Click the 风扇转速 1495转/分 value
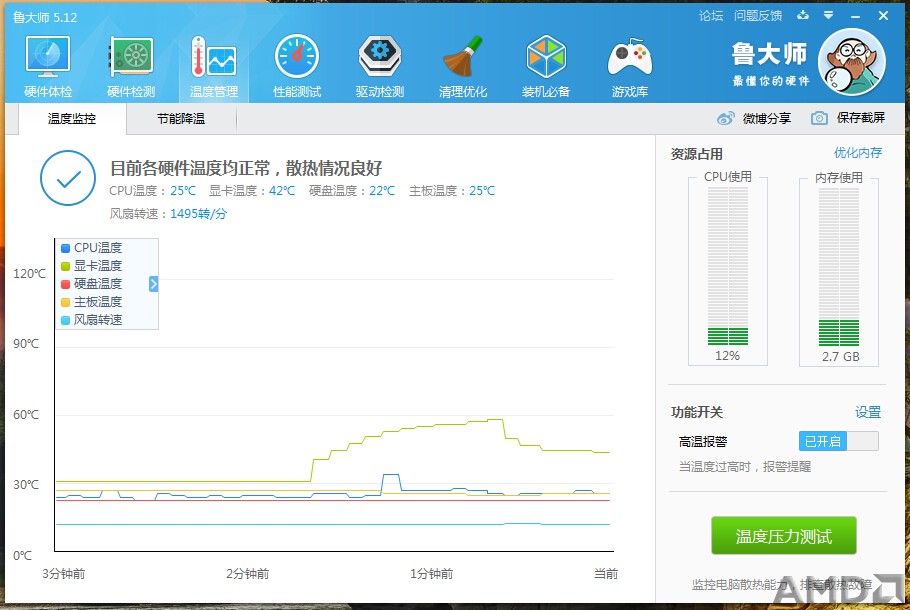Image resolution: width=910 pixels, height=610 pixels. click(198, 214)
